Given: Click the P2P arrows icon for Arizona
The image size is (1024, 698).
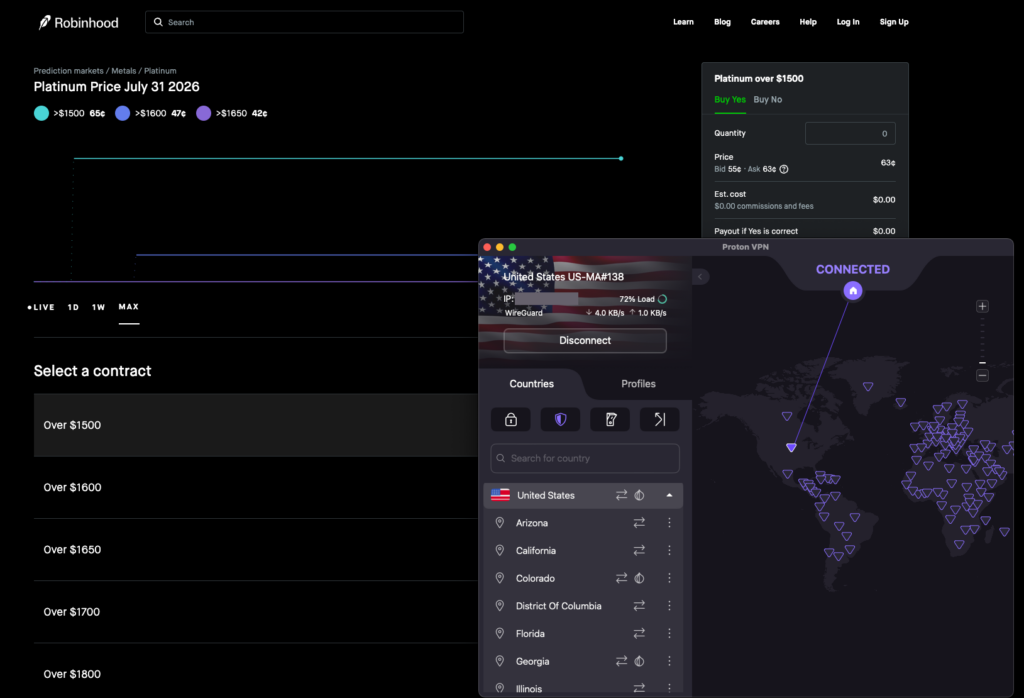Looking at the screenshot, I should 639,523.
